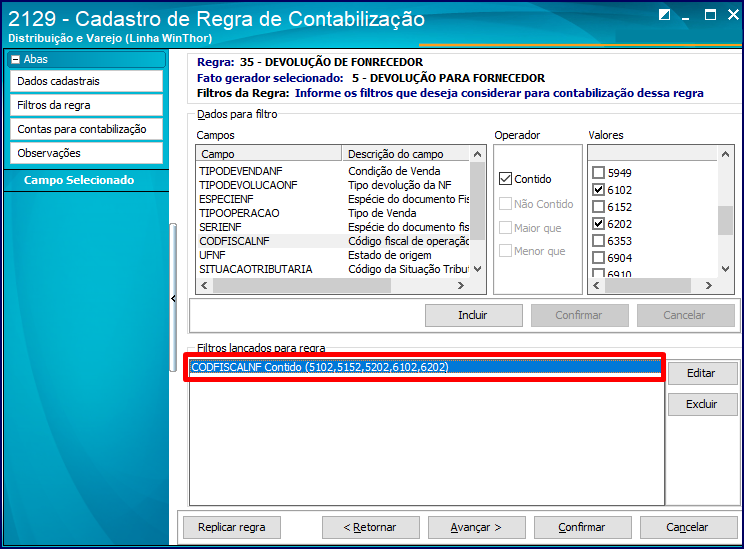Check value 5949

click(598, 173)
